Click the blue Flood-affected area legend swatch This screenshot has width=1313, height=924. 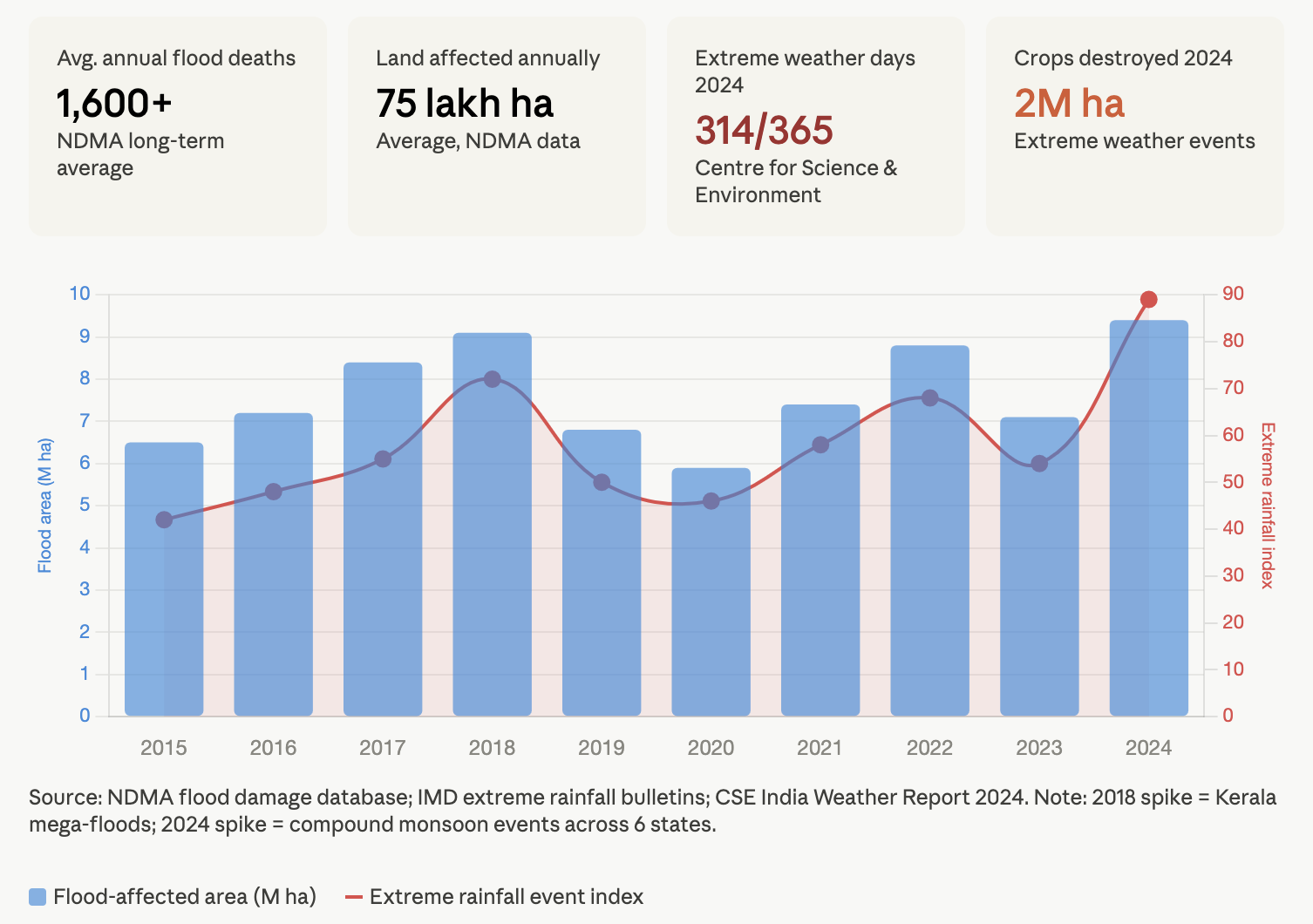(37, 897)
